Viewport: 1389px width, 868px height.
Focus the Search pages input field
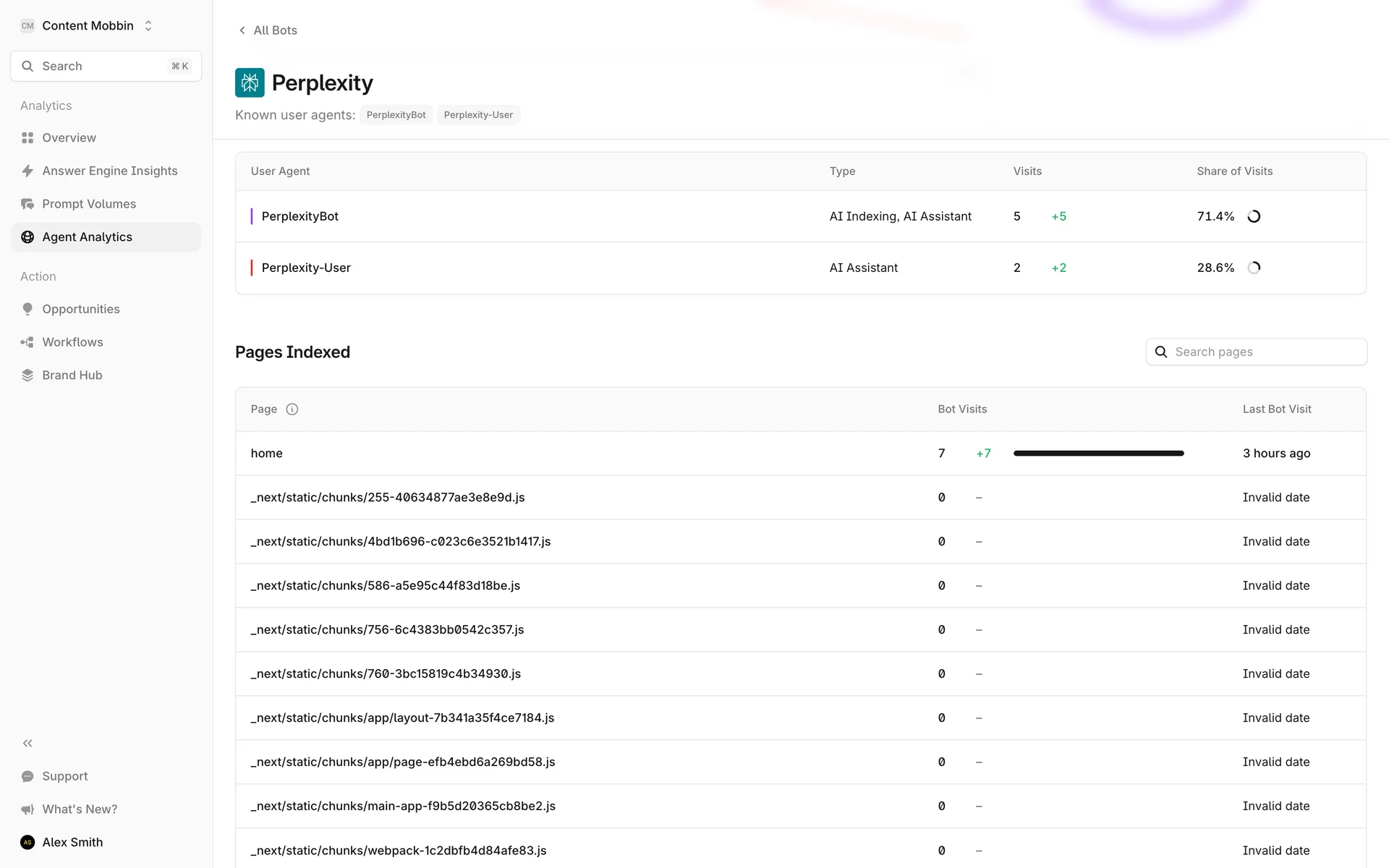(x=1266, y=352)
